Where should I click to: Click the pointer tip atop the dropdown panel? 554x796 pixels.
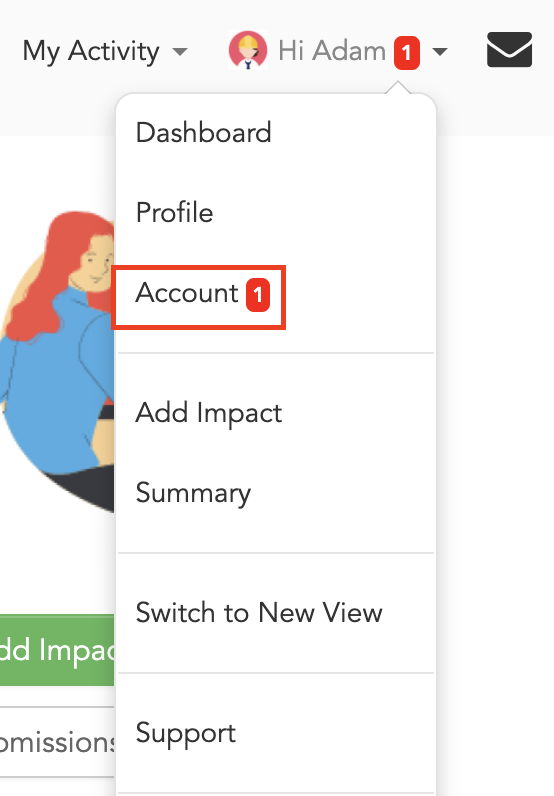pos(398,87)
